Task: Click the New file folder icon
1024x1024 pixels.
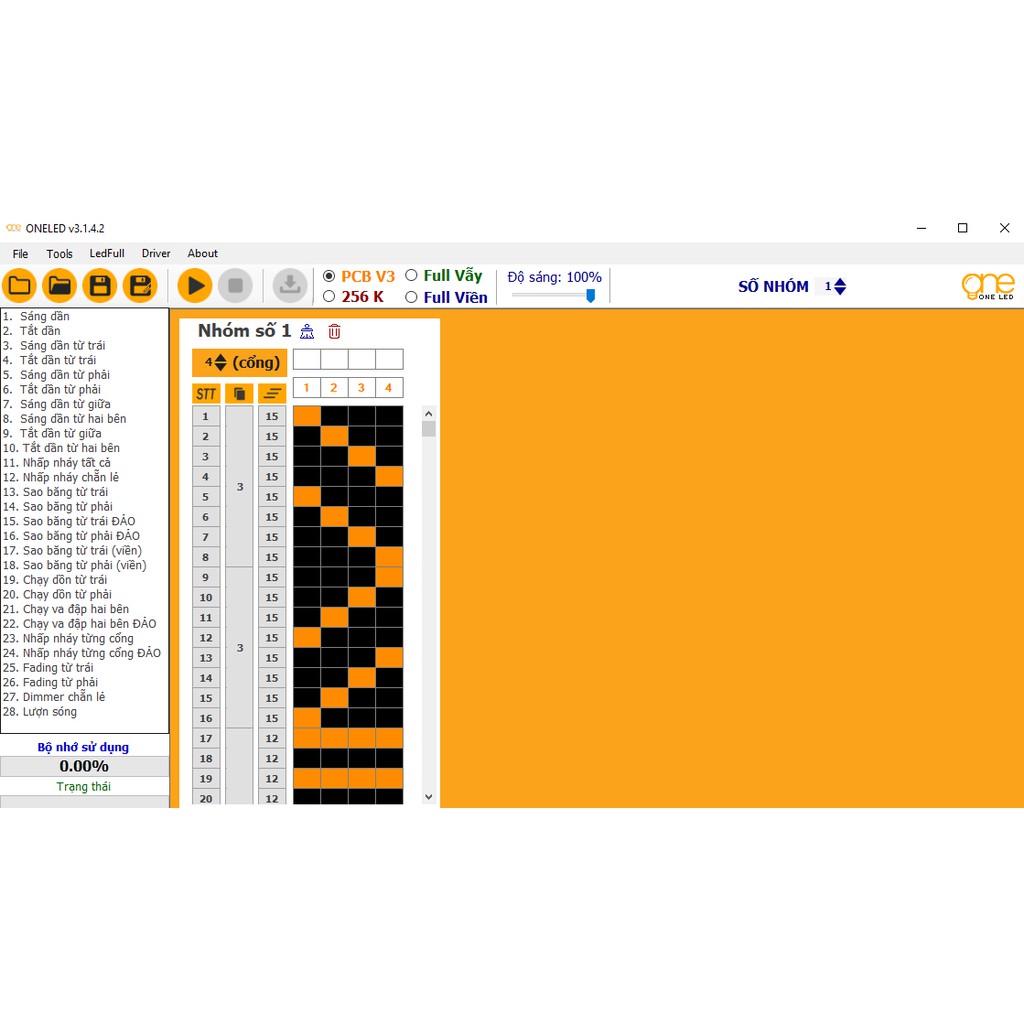Action: [19, 285]
